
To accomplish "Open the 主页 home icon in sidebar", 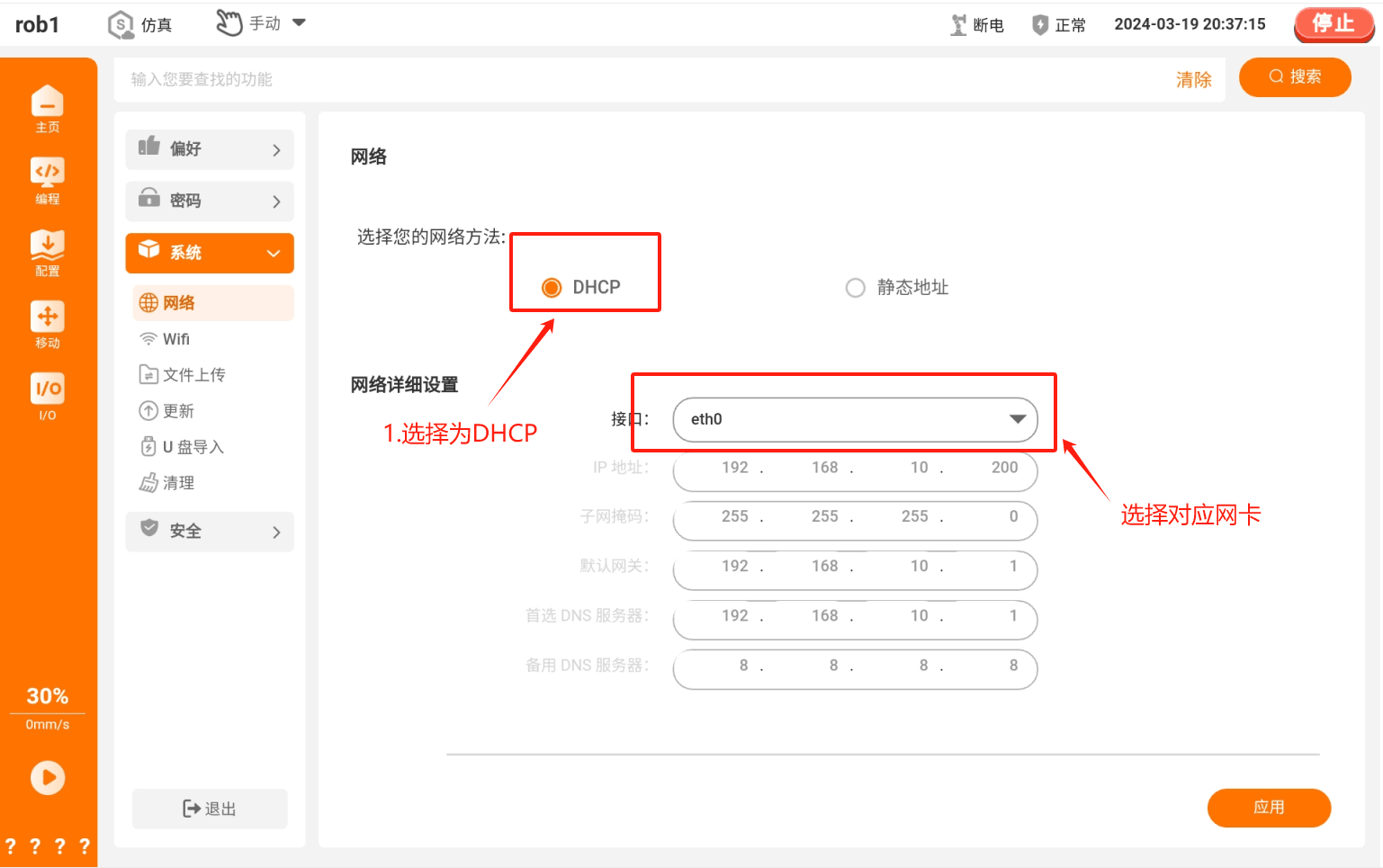I will (x=48, y=109).
